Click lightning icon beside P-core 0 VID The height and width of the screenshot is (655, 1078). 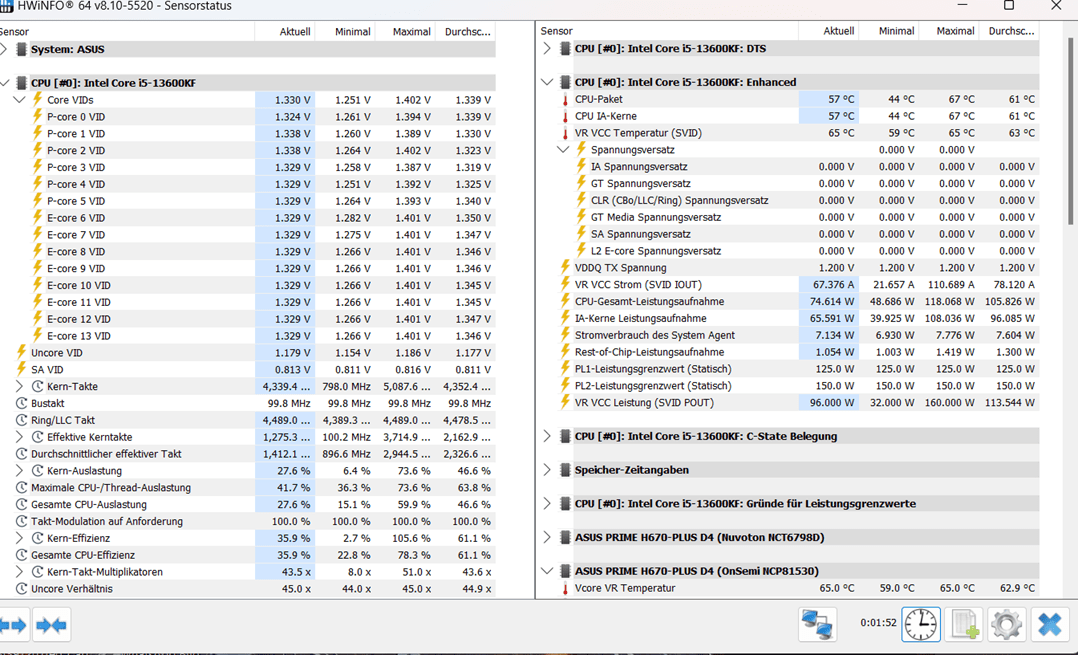[x=38, y=116]
